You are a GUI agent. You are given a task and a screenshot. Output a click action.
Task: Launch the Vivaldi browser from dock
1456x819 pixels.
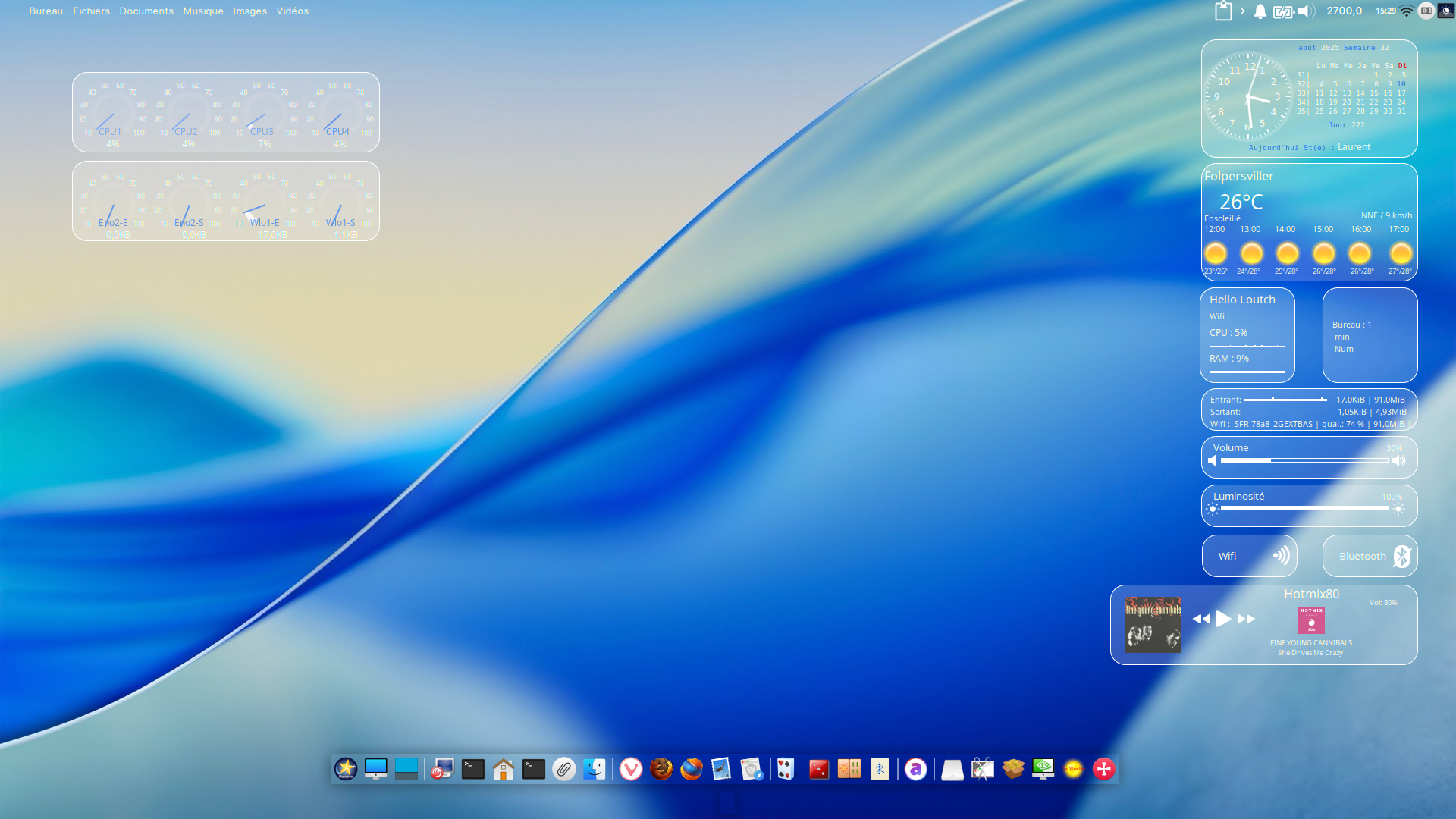click(631, 769)
